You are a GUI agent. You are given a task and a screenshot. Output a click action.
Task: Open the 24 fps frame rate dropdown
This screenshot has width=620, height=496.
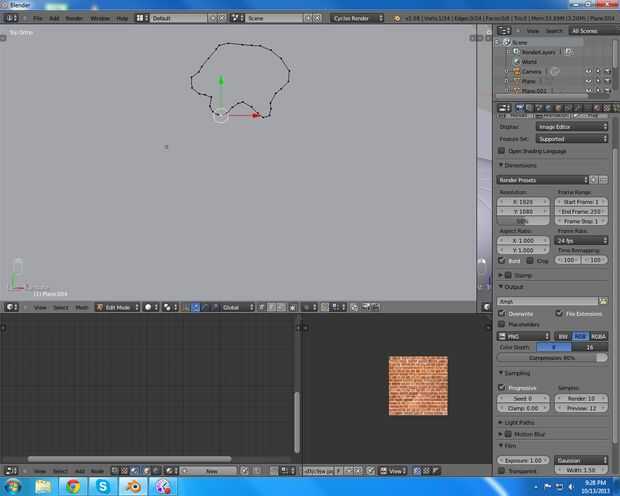(x=581, y=240)
